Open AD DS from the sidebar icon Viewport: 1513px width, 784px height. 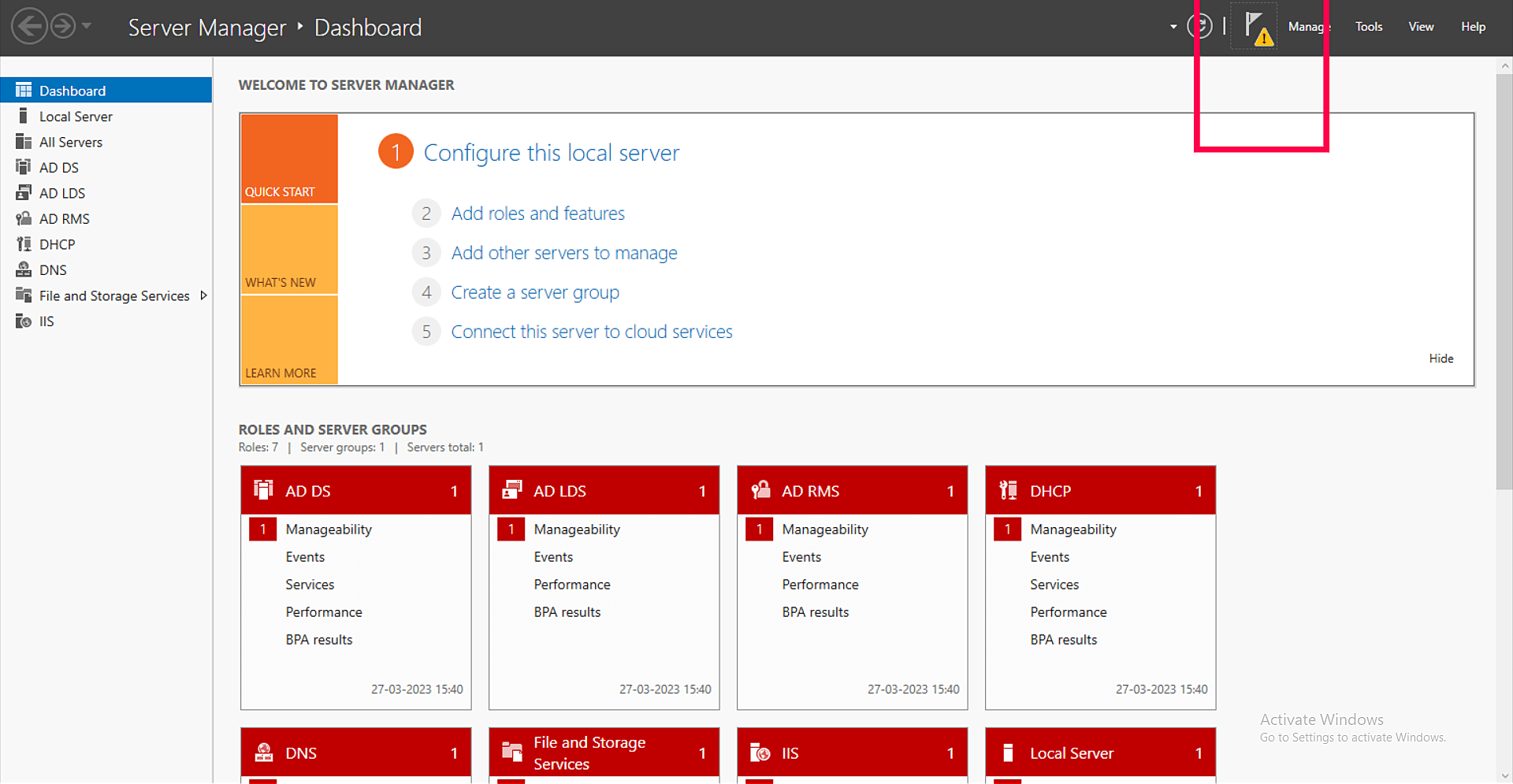click(x=24, y=167)
